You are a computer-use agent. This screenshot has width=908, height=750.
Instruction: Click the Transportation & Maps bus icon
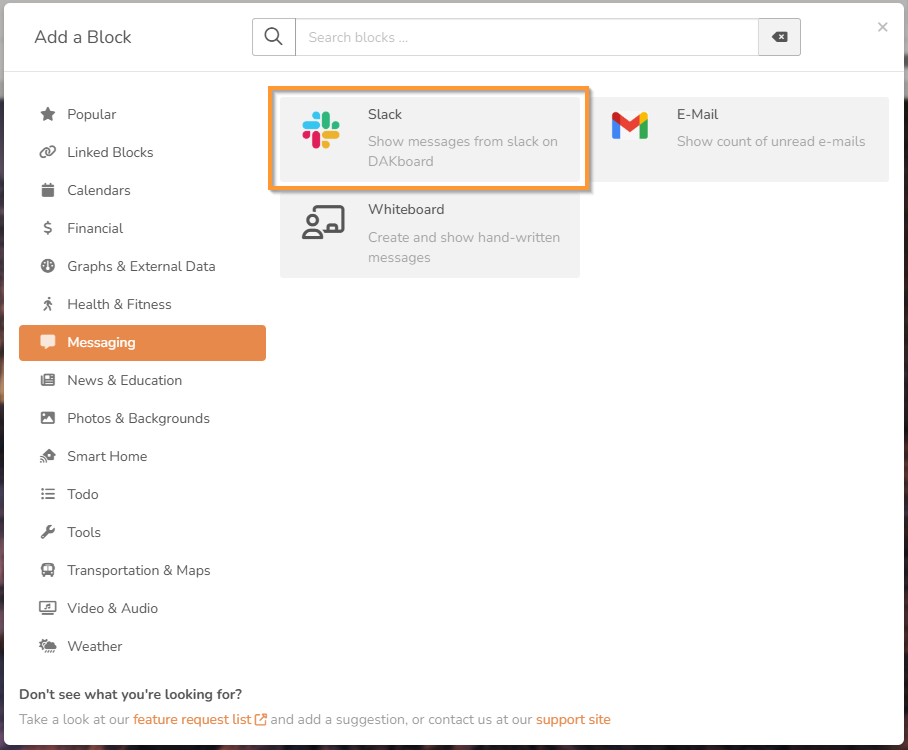click(48, 570)
